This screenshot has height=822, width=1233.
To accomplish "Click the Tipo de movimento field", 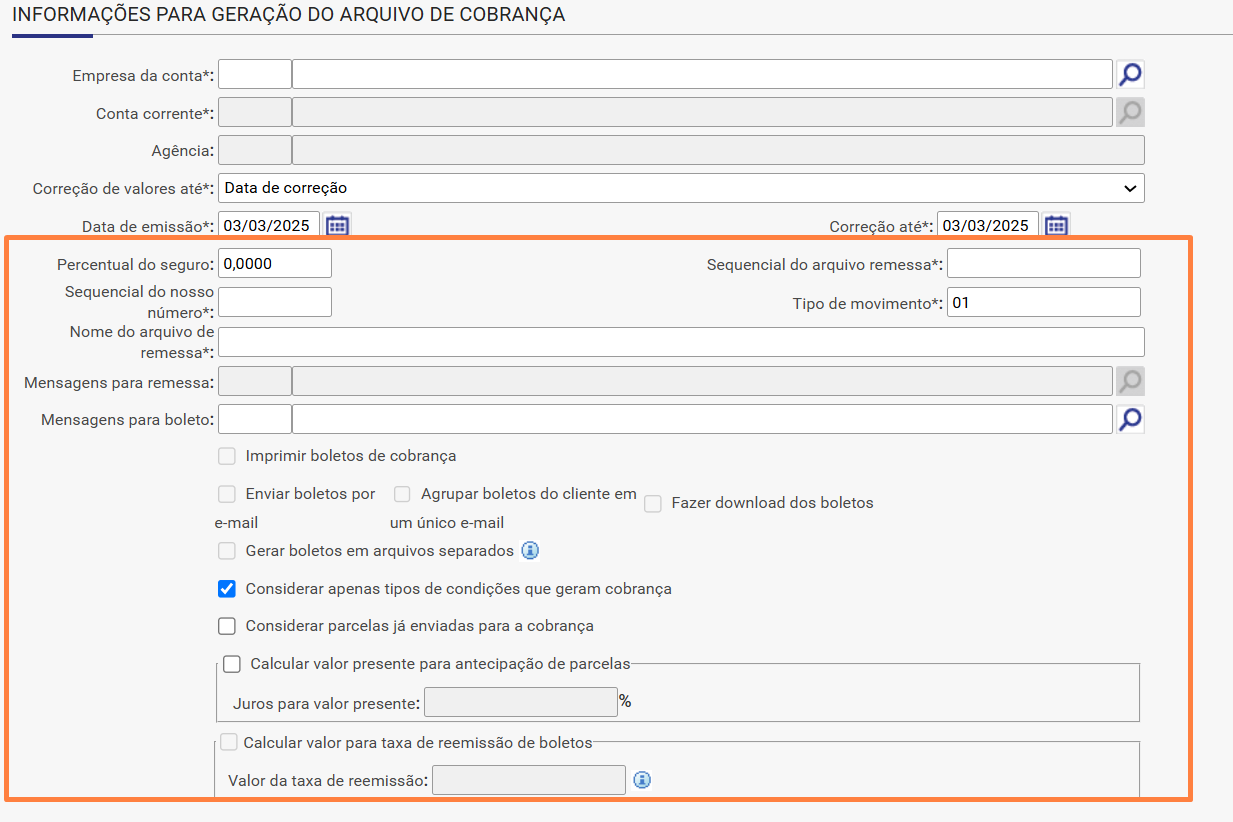I will (1044, 302).
